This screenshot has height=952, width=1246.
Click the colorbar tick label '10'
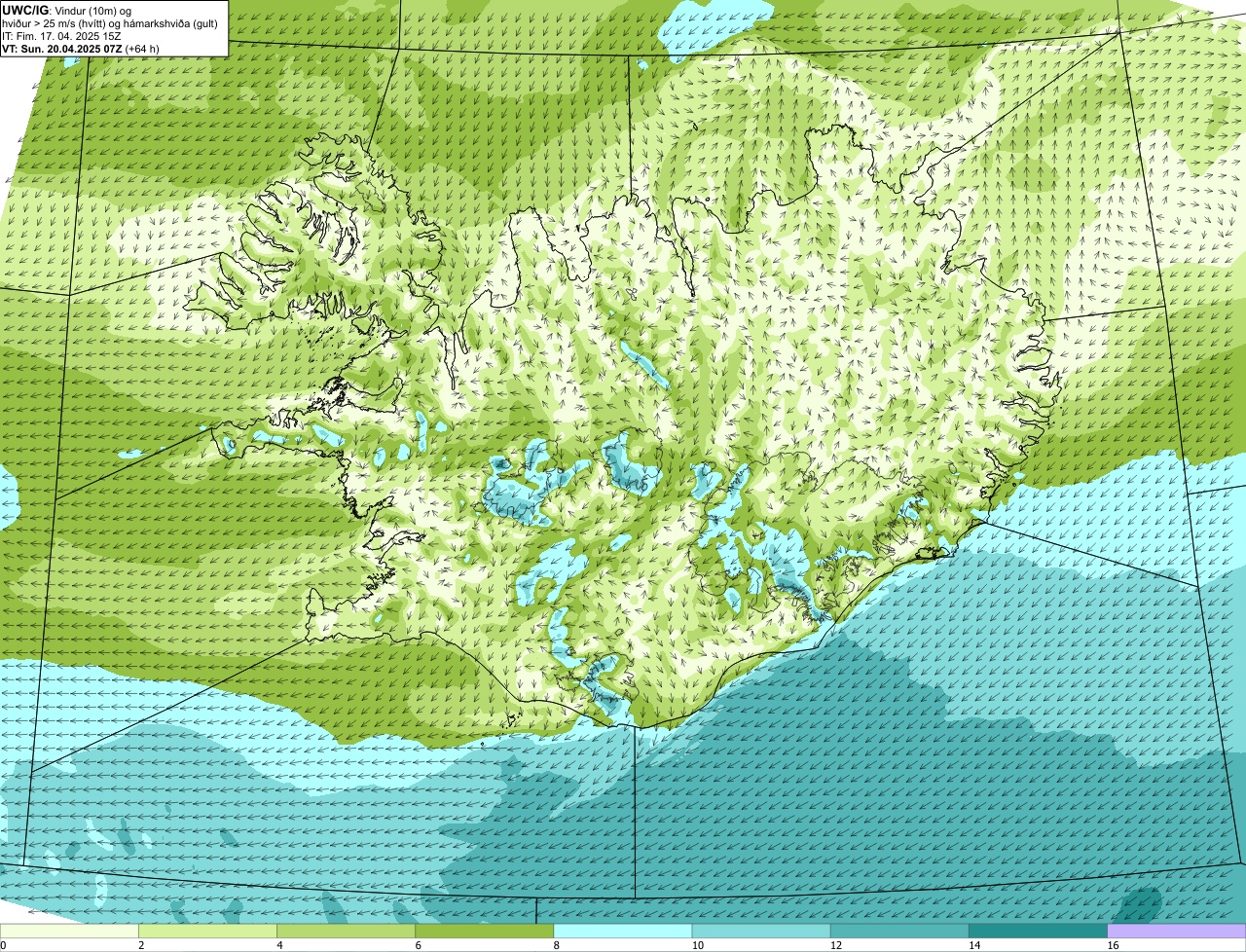pyautogui.click(x=697, y=945)
